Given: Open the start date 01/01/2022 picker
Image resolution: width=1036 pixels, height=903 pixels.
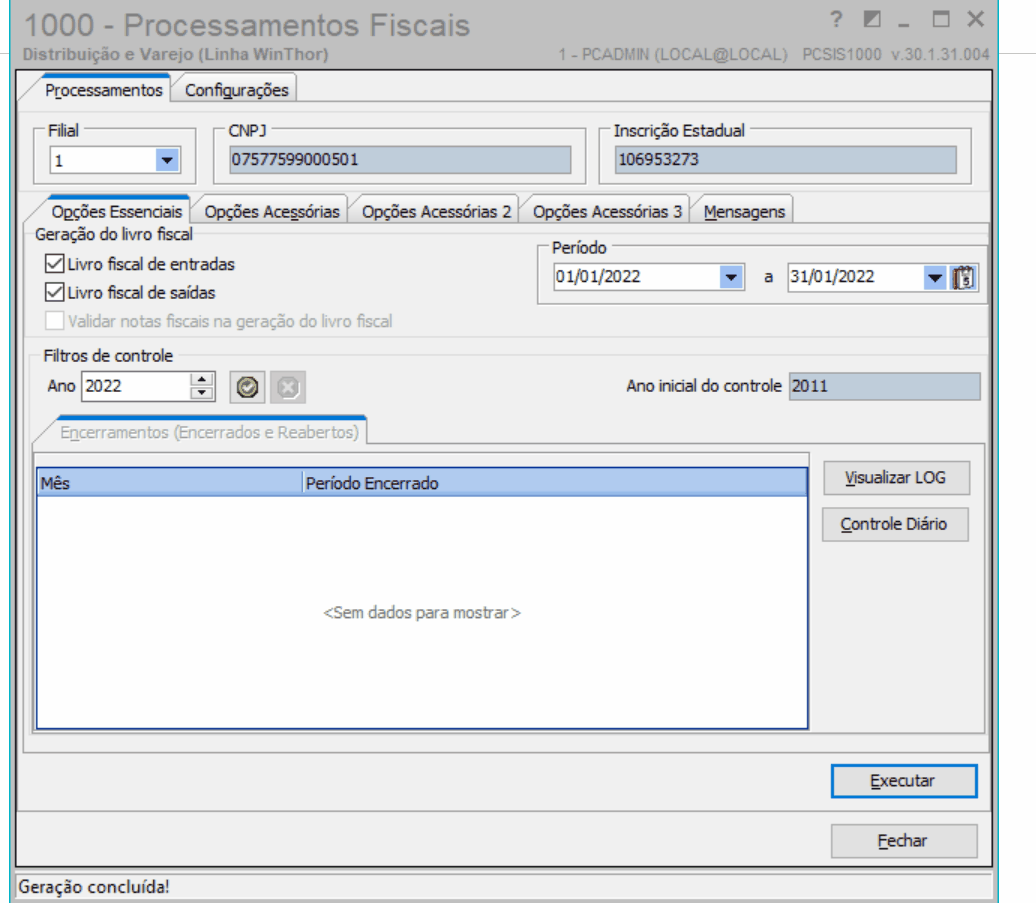Looking at the screenshot, I should click(x=731, y=277).
